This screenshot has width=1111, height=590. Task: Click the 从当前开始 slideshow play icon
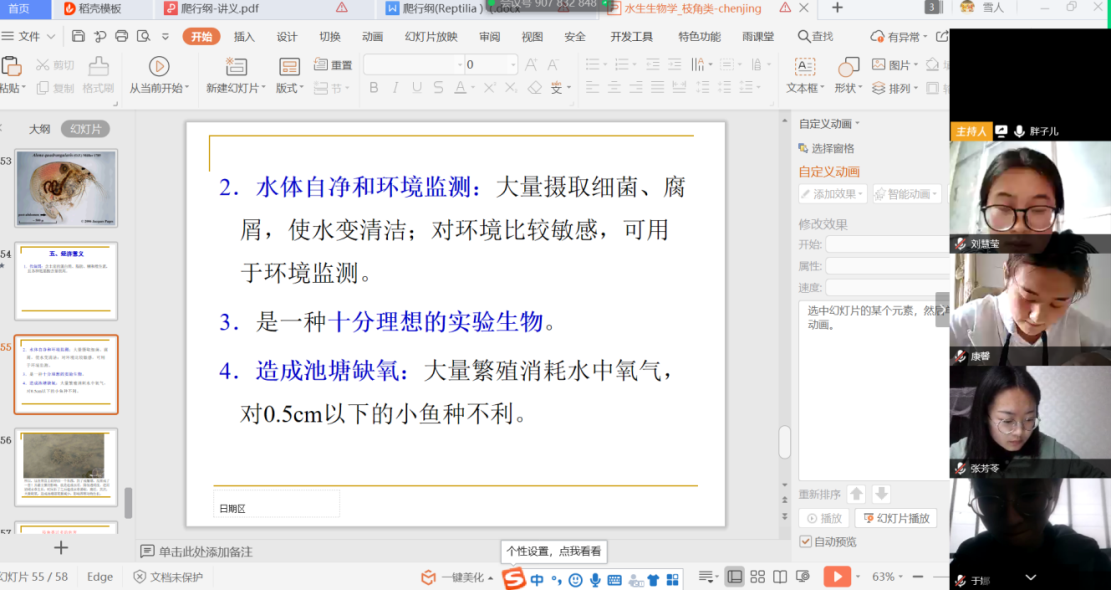pos(159,66)
